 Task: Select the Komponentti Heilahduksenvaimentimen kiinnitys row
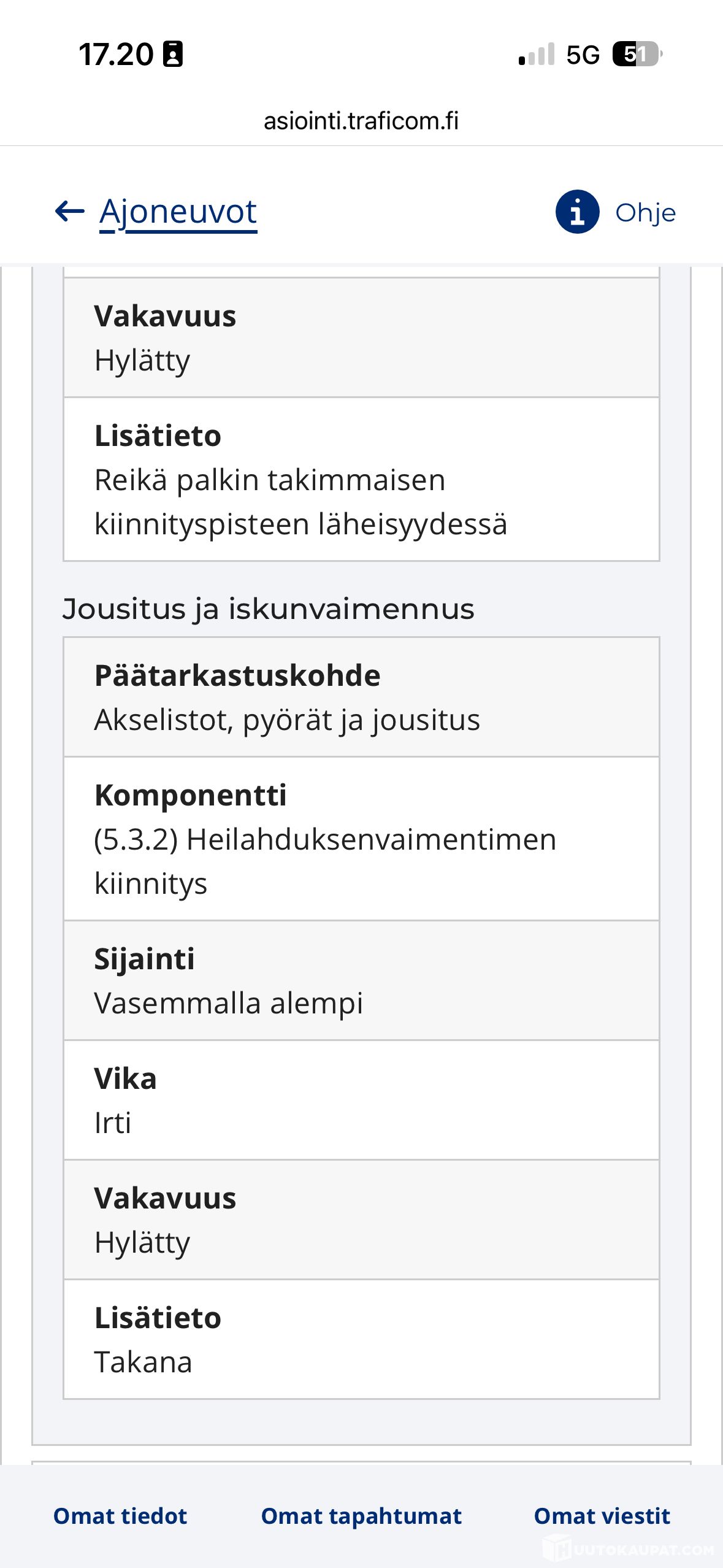coord(361,839)
